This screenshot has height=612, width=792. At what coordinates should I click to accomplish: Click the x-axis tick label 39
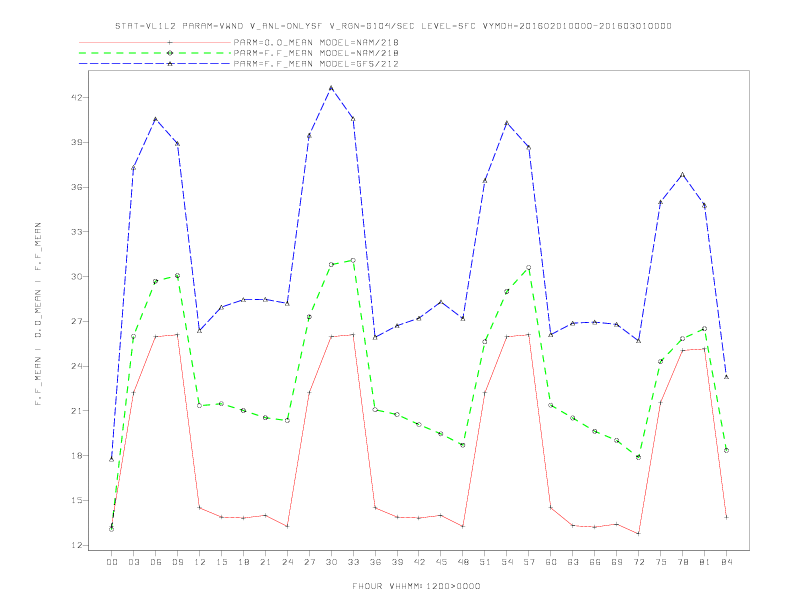pyautogui.click(x=397, y=562)
